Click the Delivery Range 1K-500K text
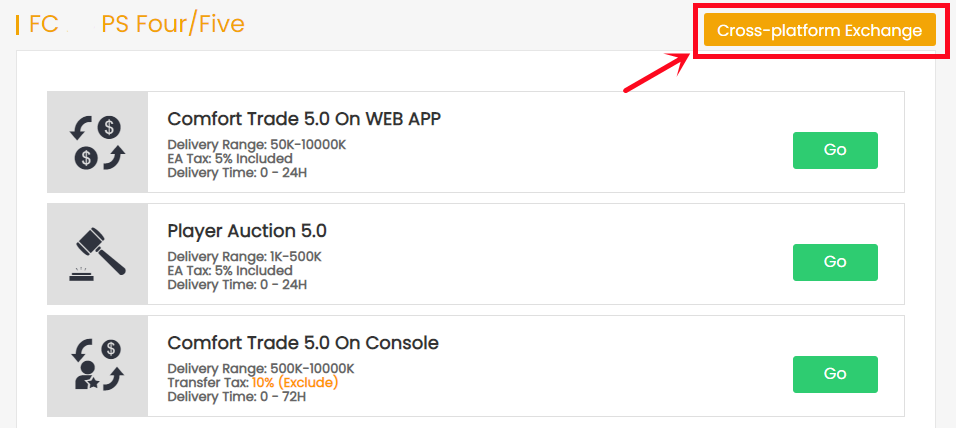This screenshot has height=428, width=956. 244,256
